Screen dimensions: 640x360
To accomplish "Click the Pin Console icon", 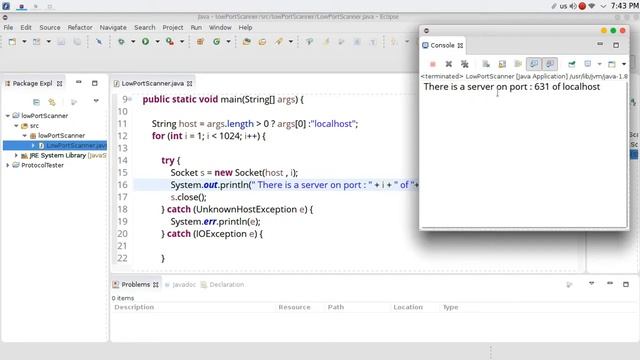I will coord(572,64).
